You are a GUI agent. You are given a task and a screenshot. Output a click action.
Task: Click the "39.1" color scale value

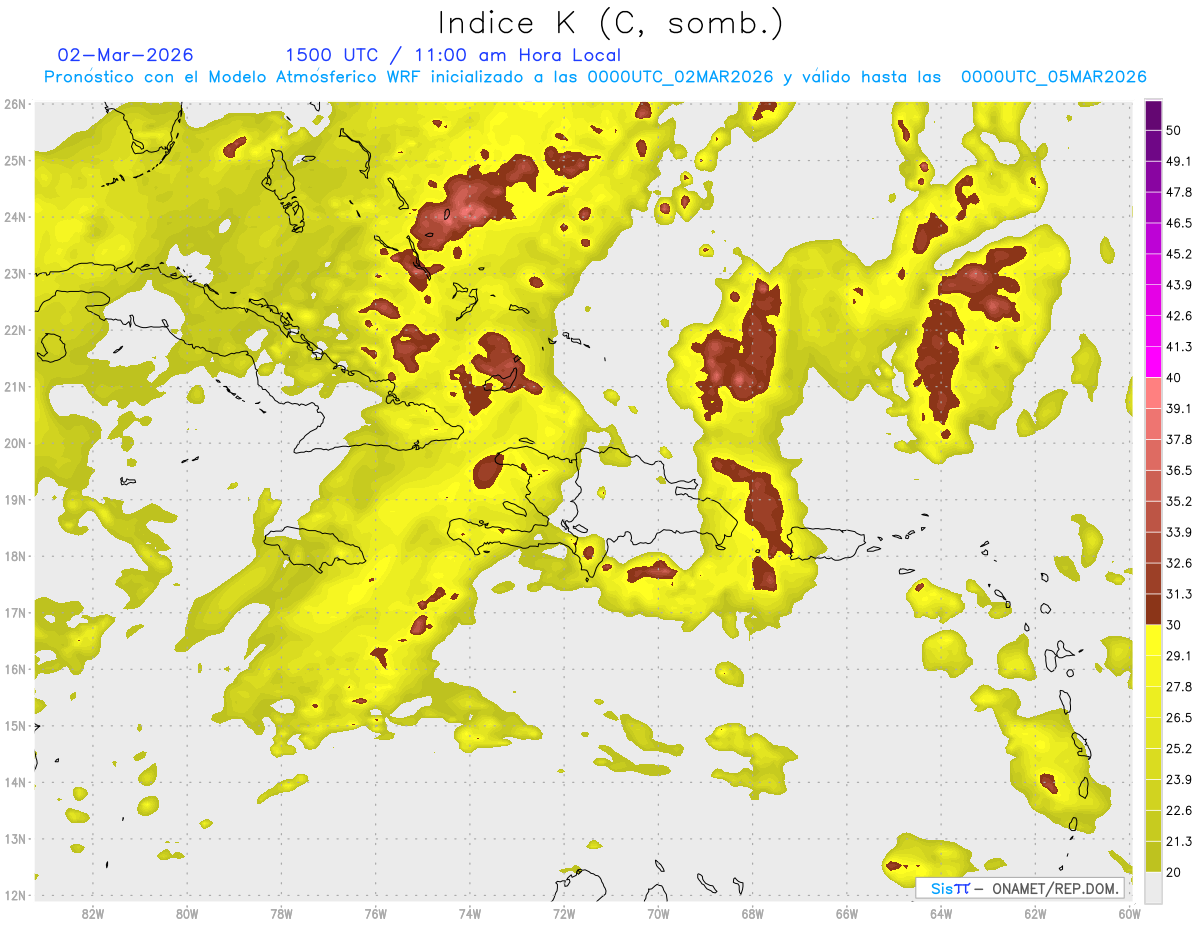click(x=1179, y=409)
